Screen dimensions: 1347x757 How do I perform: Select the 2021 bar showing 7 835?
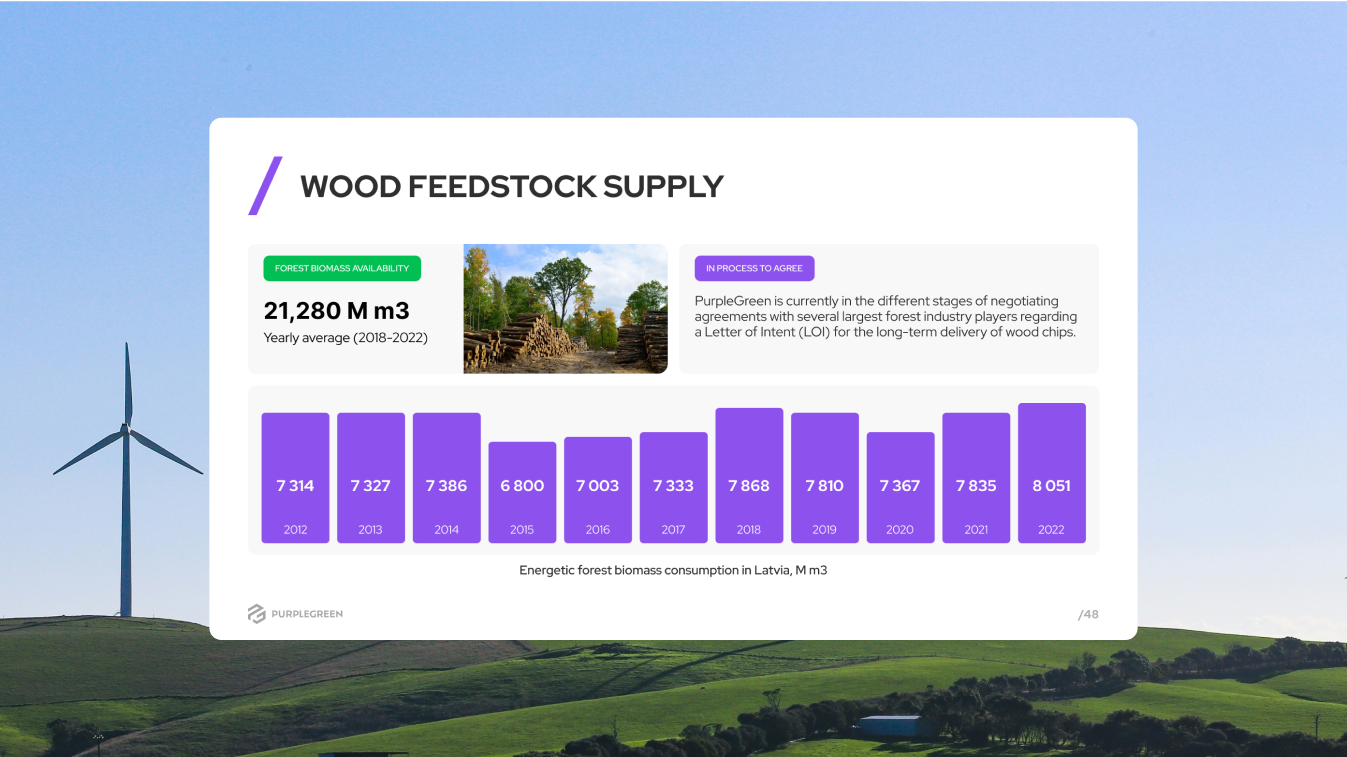click(976, 478)
